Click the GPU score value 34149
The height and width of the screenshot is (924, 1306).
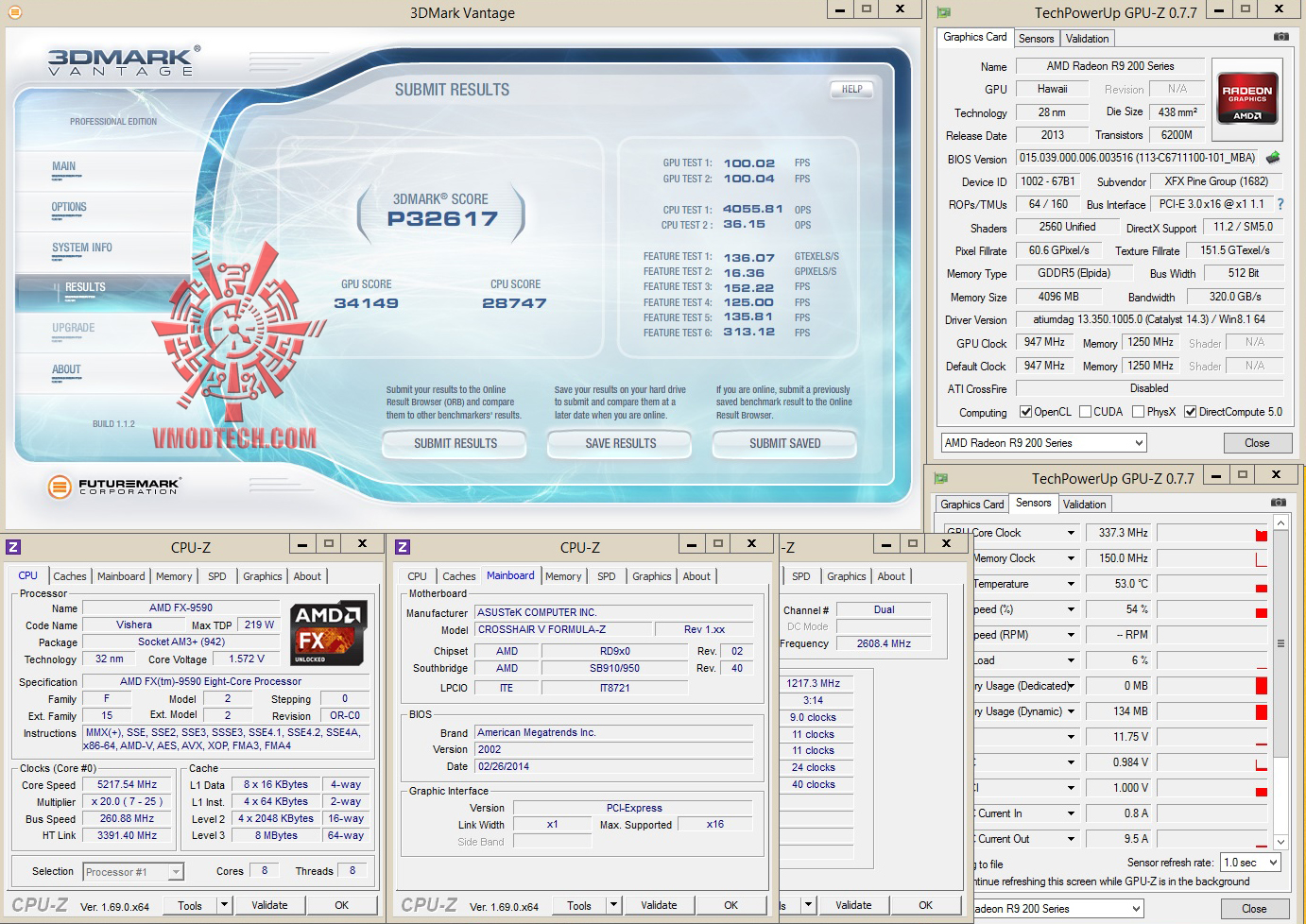(367, 303)
